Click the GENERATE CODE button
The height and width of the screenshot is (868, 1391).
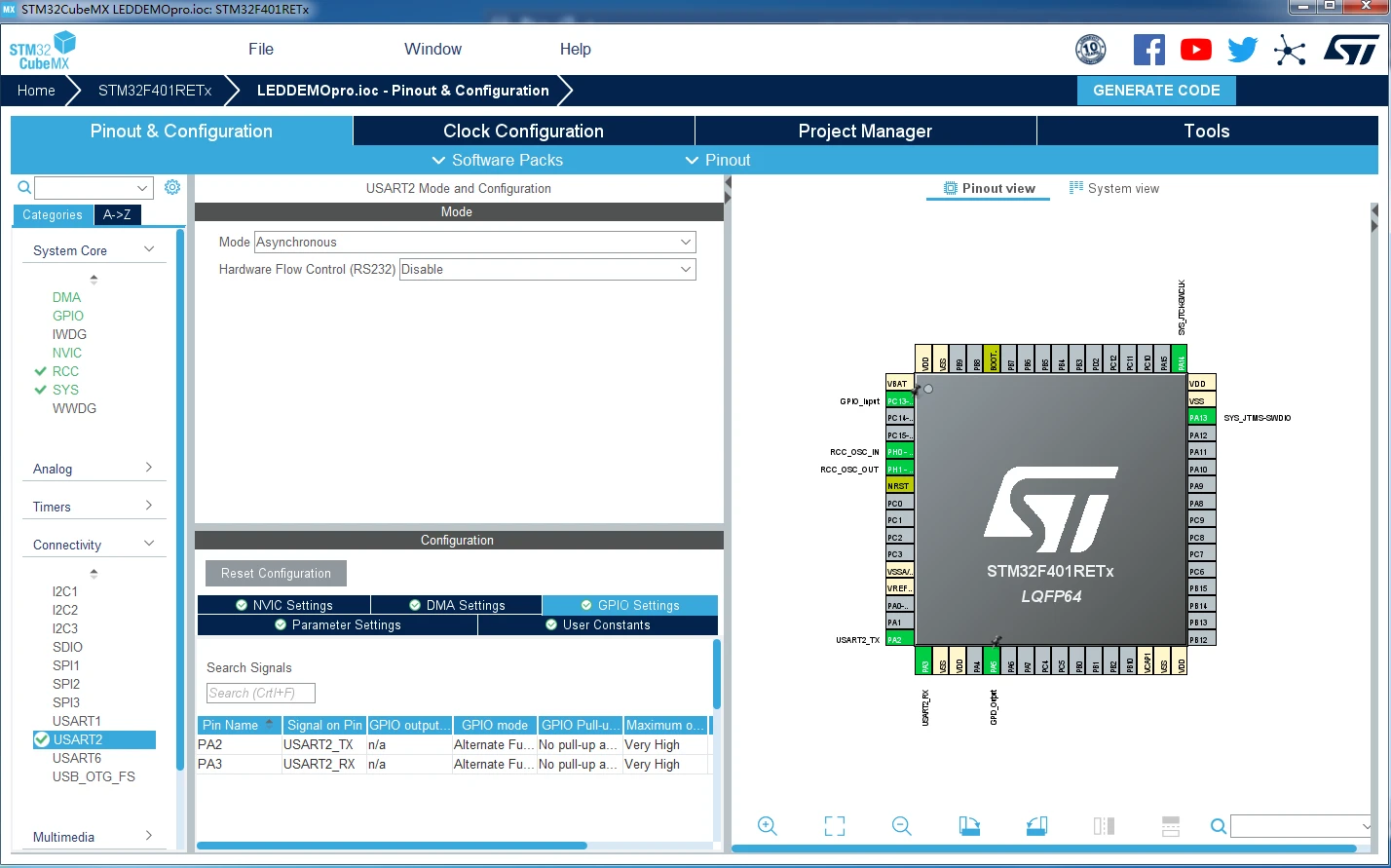point(1156,91)
